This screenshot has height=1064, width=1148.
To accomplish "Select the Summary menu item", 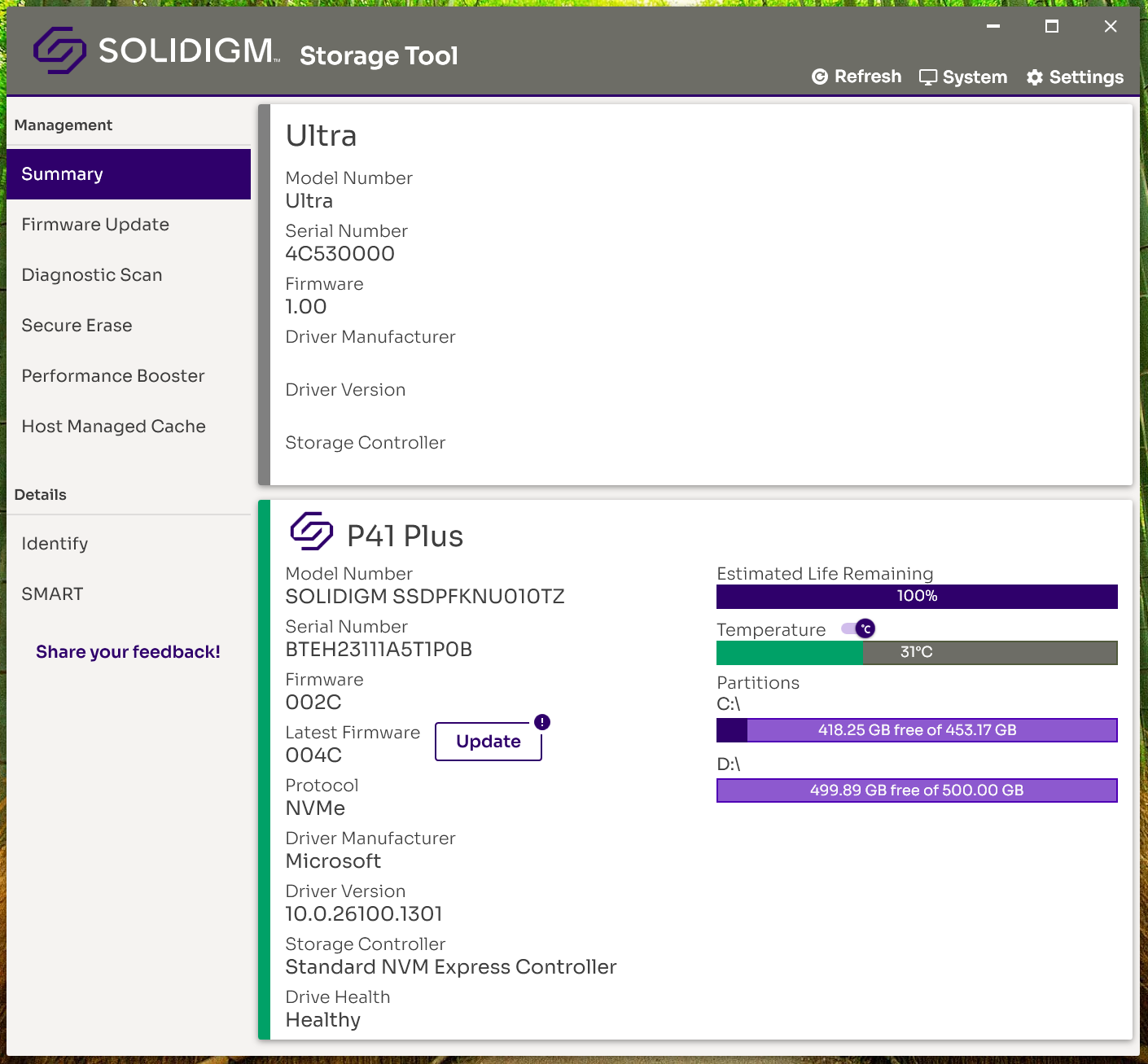I will click(129, 174).
